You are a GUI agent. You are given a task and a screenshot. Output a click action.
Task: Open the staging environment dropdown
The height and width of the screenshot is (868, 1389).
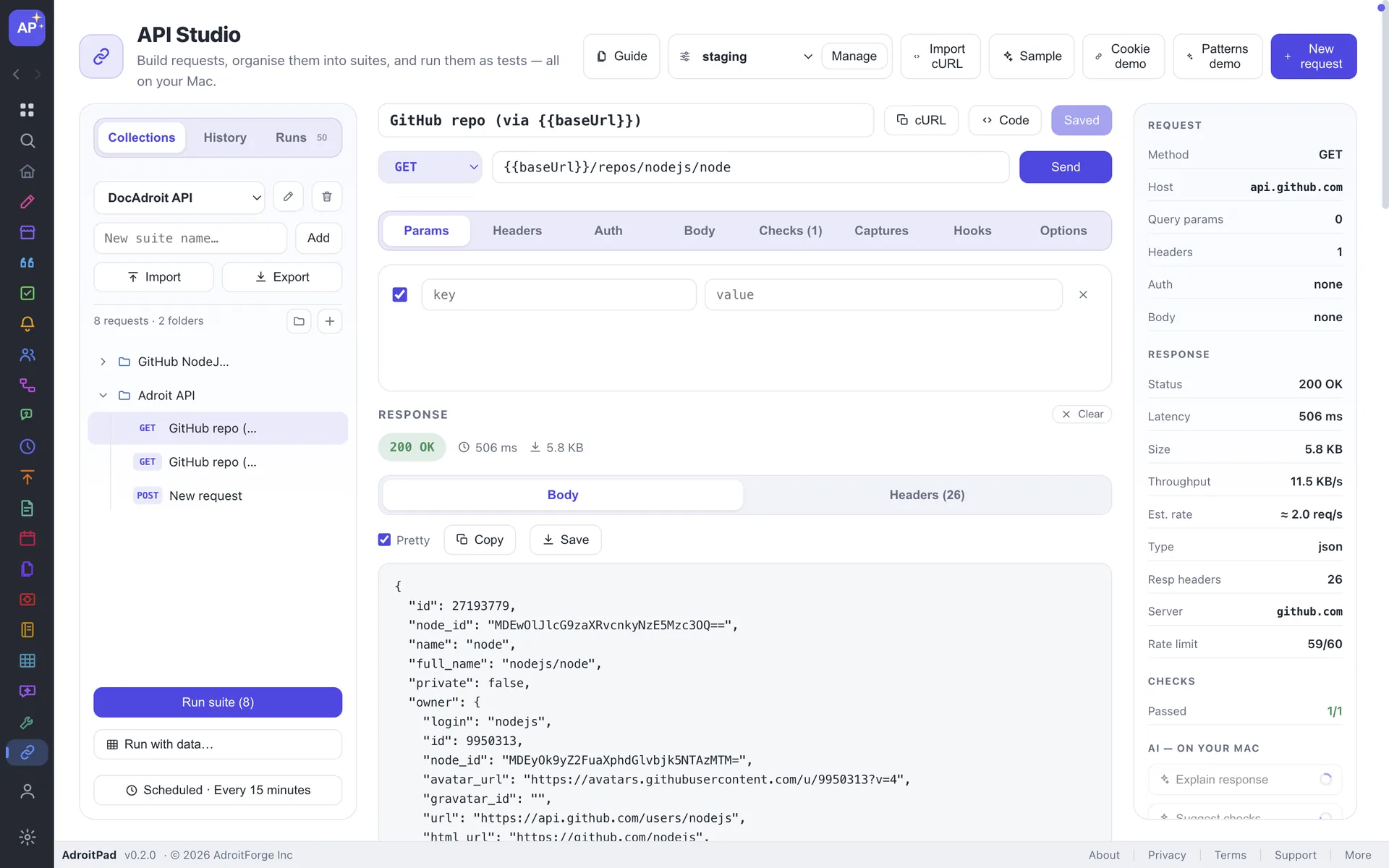click(x=745, y=56)
